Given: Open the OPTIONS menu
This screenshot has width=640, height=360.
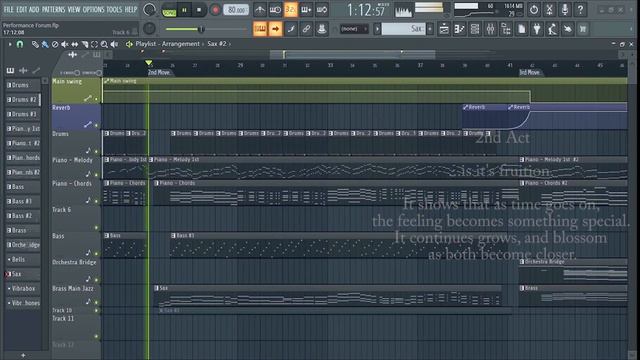Looking at the screenshot, I should pyautogui.click(x=93, y=9).
